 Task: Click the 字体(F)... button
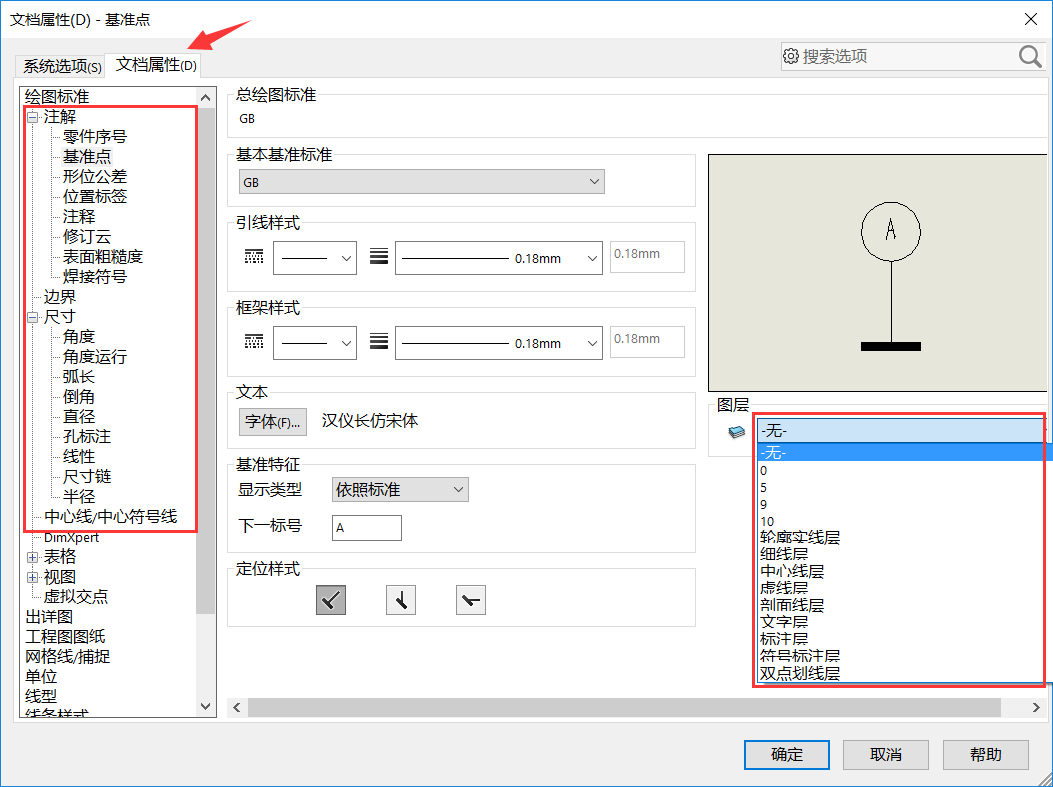(273, 422)
